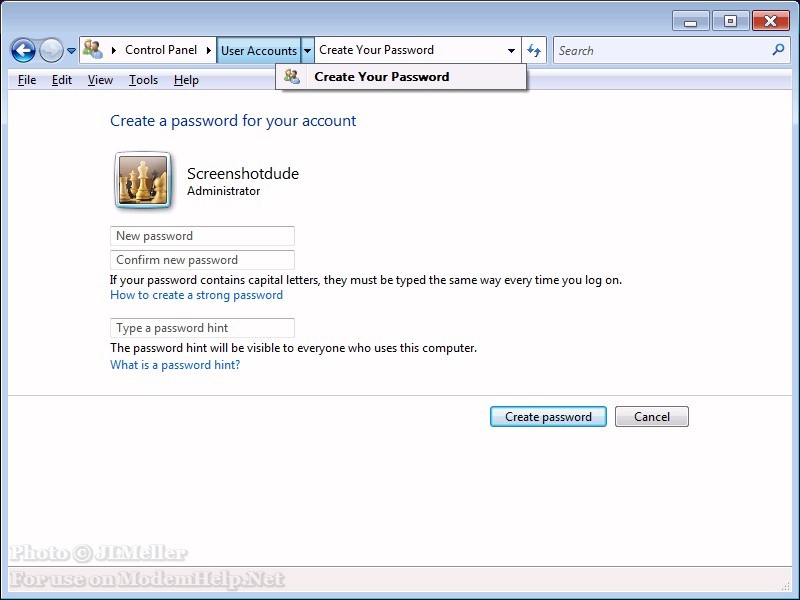Click the greyed Forward arrow button
This screenshot has width=800, height=600.
pyautogui.click(x=51, y=50)
